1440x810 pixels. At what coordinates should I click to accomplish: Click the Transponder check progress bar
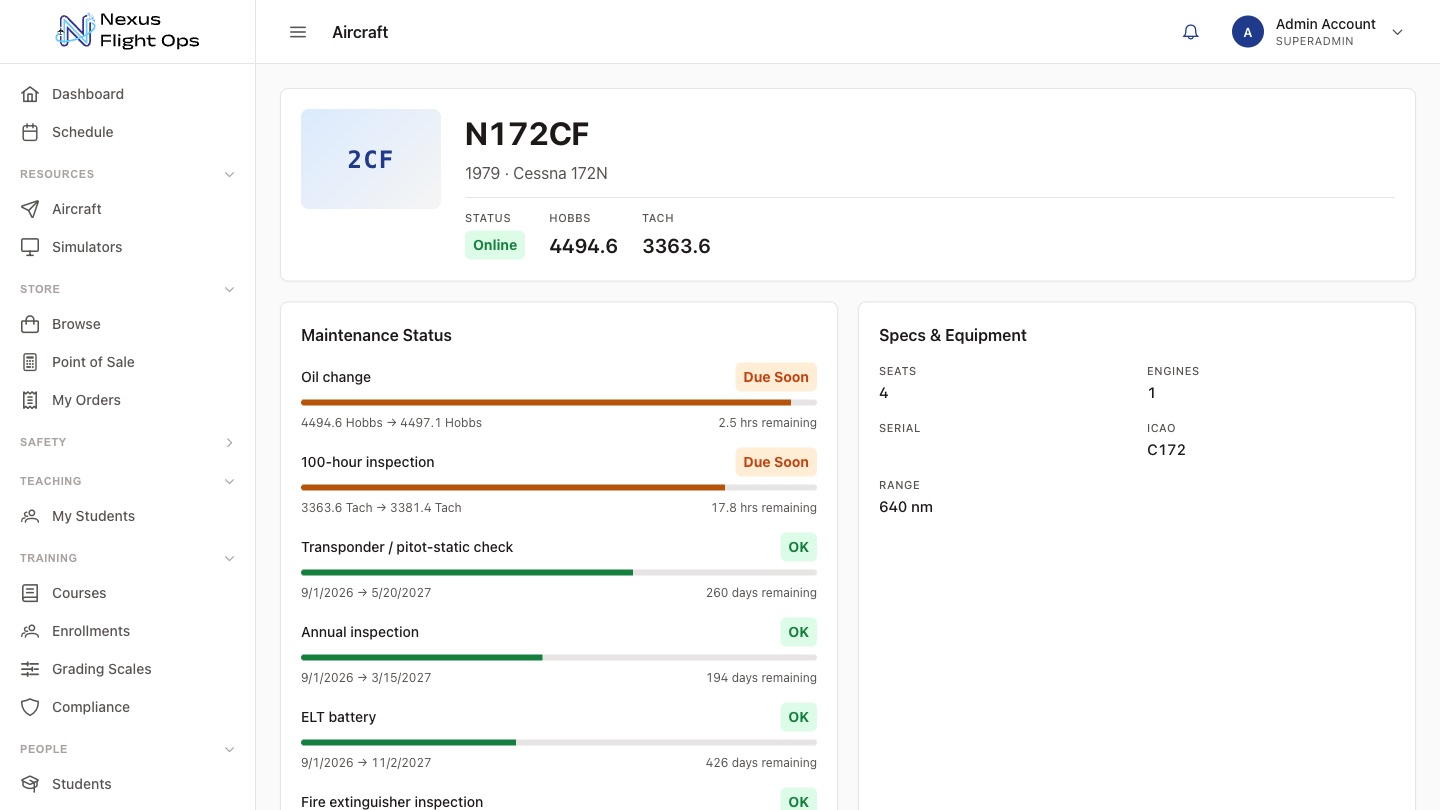point(559,572)
